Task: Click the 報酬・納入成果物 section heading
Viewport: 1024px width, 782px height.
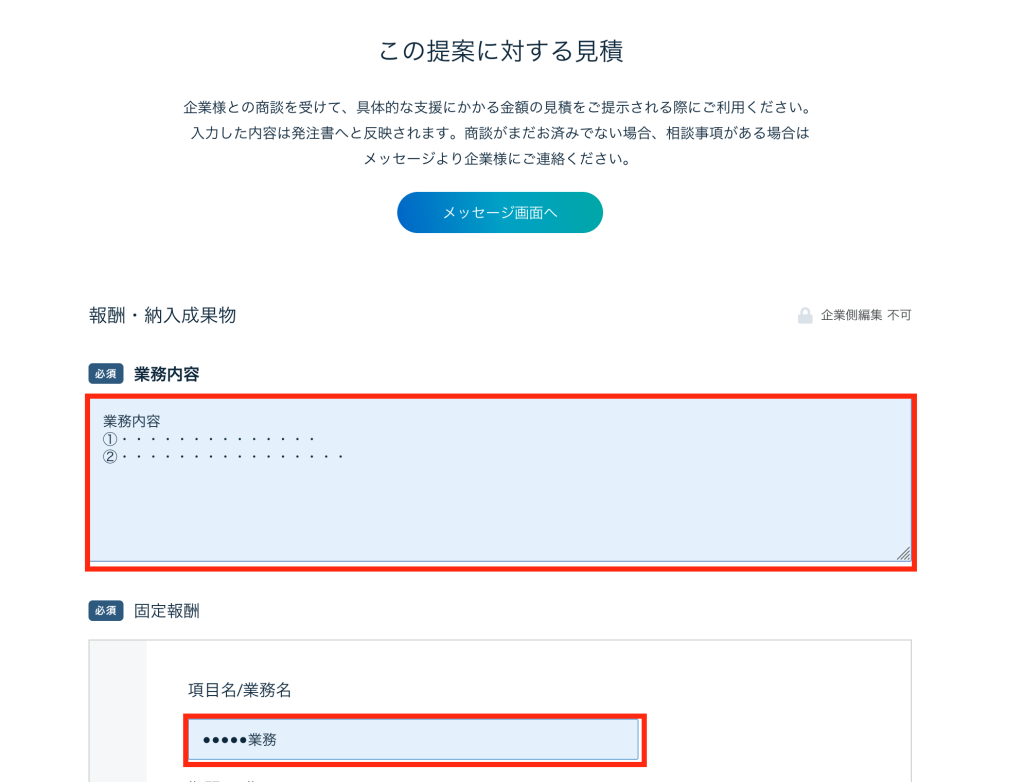Action: coord(163,316)
